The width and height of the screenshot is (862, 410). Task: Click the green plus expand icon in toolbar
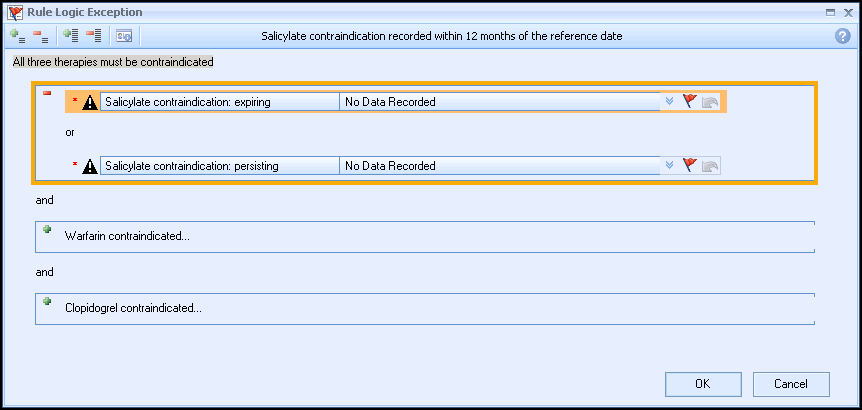17,36
